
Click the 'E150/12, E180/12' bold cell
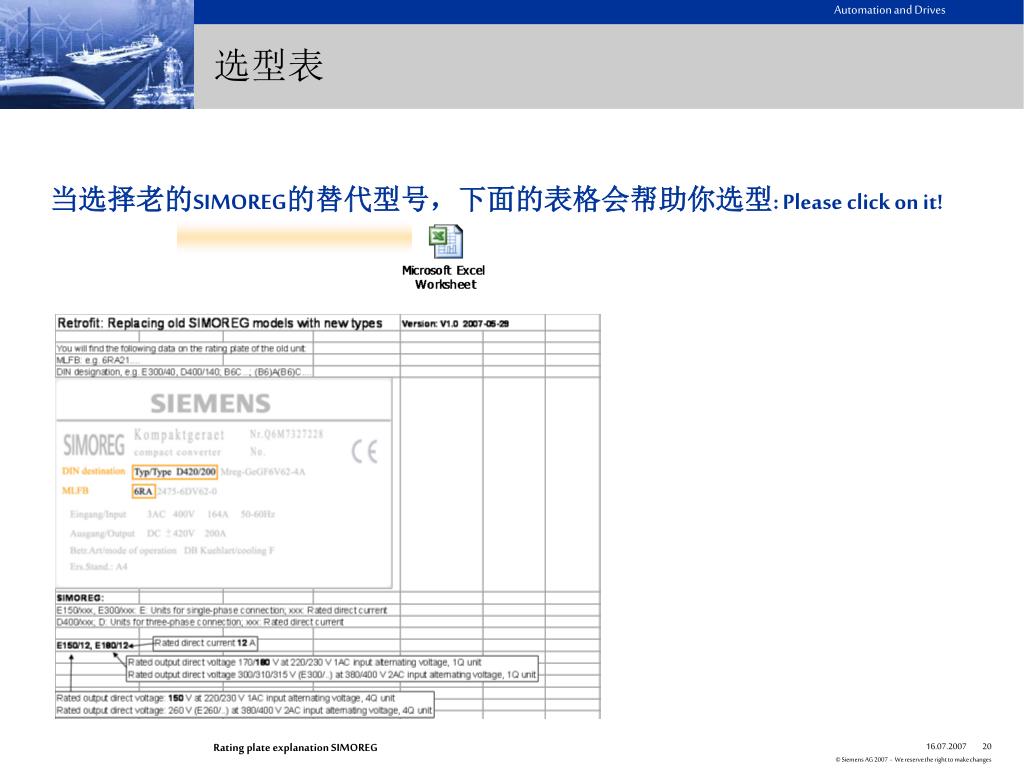click(x=93, y=645)
